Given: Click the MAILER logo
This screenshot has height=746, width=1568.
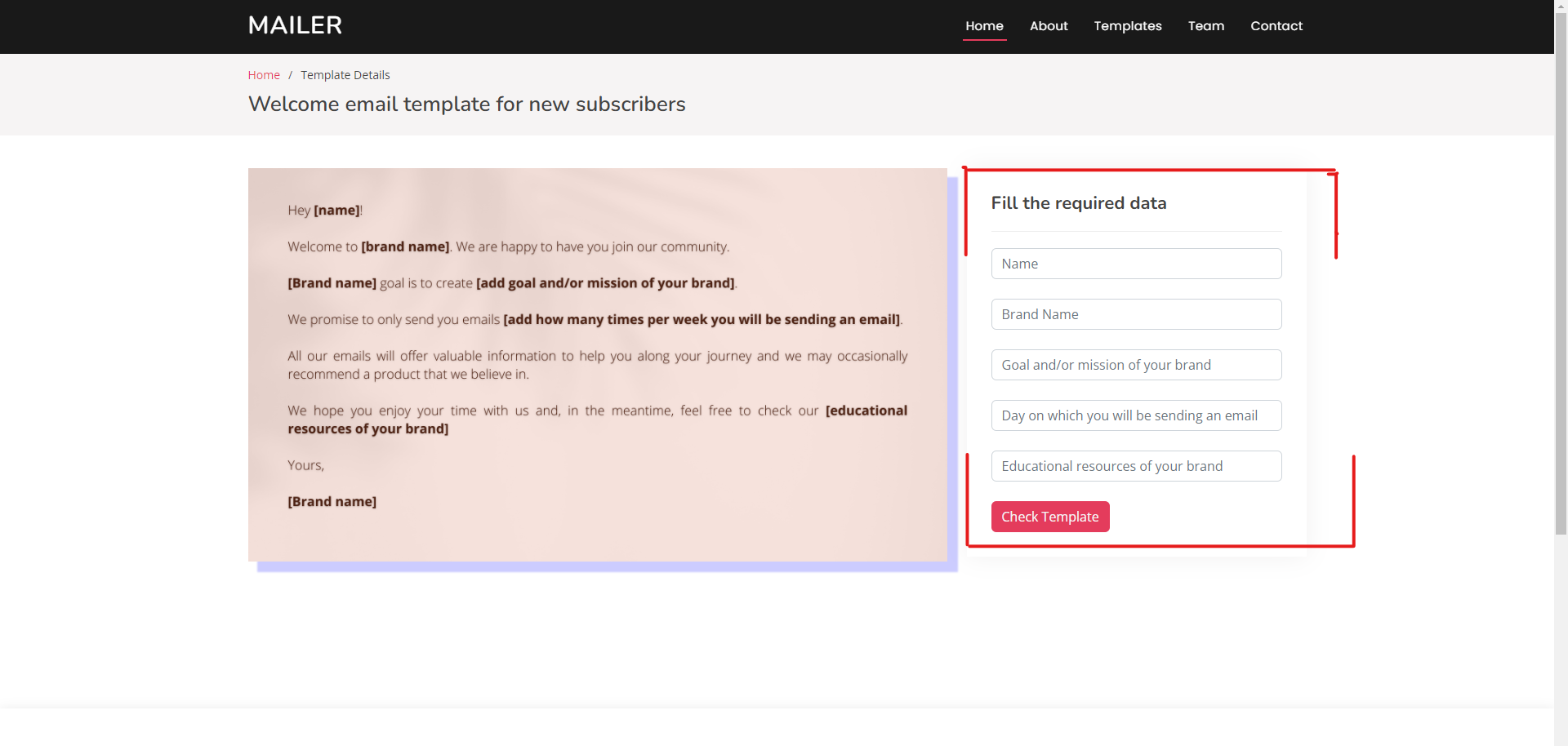Looking at the screenshot, I should tap(294, 25).
